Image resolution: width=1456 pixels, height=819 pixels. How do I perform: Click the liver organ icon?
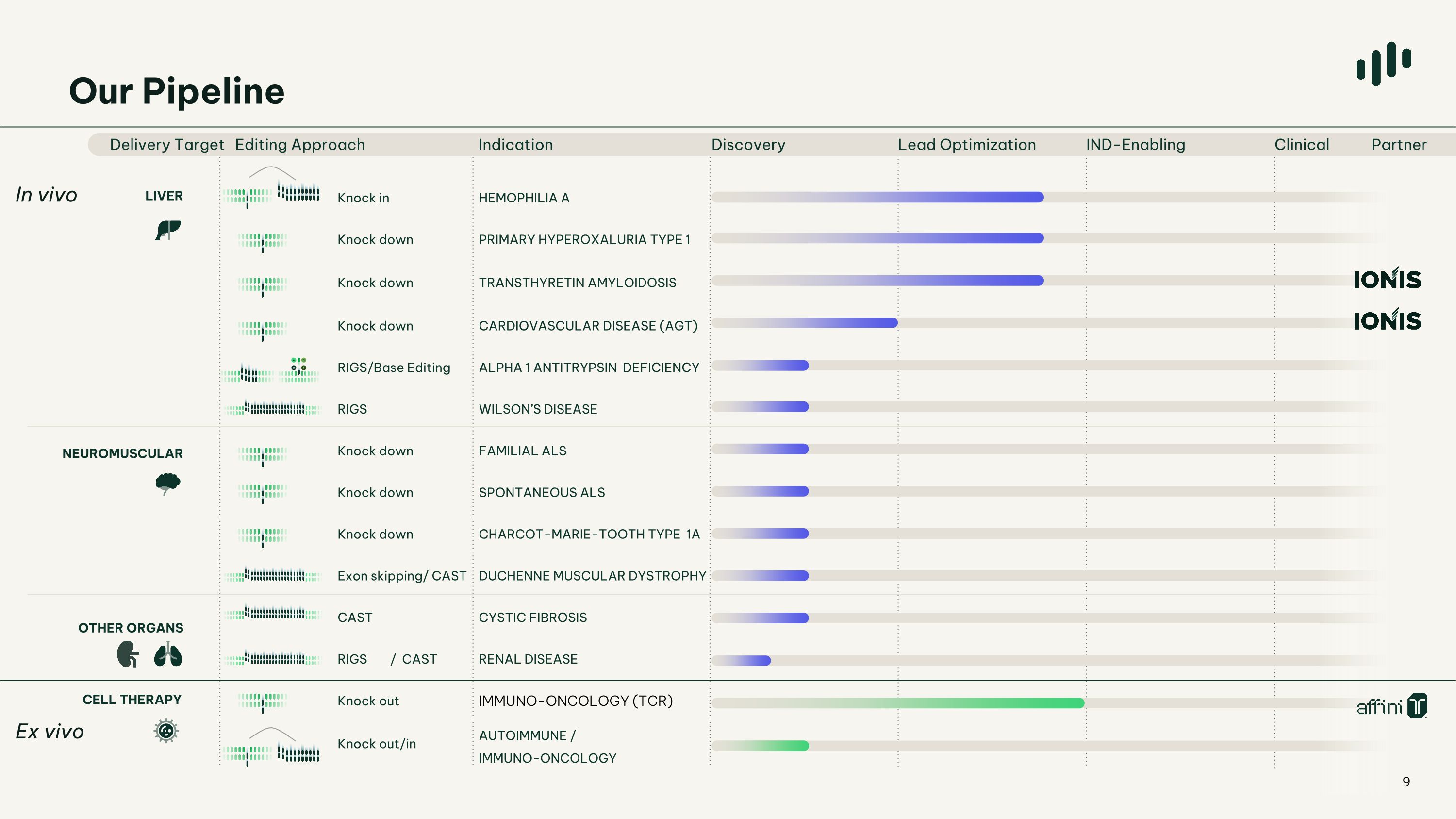(x=168, y=230)
